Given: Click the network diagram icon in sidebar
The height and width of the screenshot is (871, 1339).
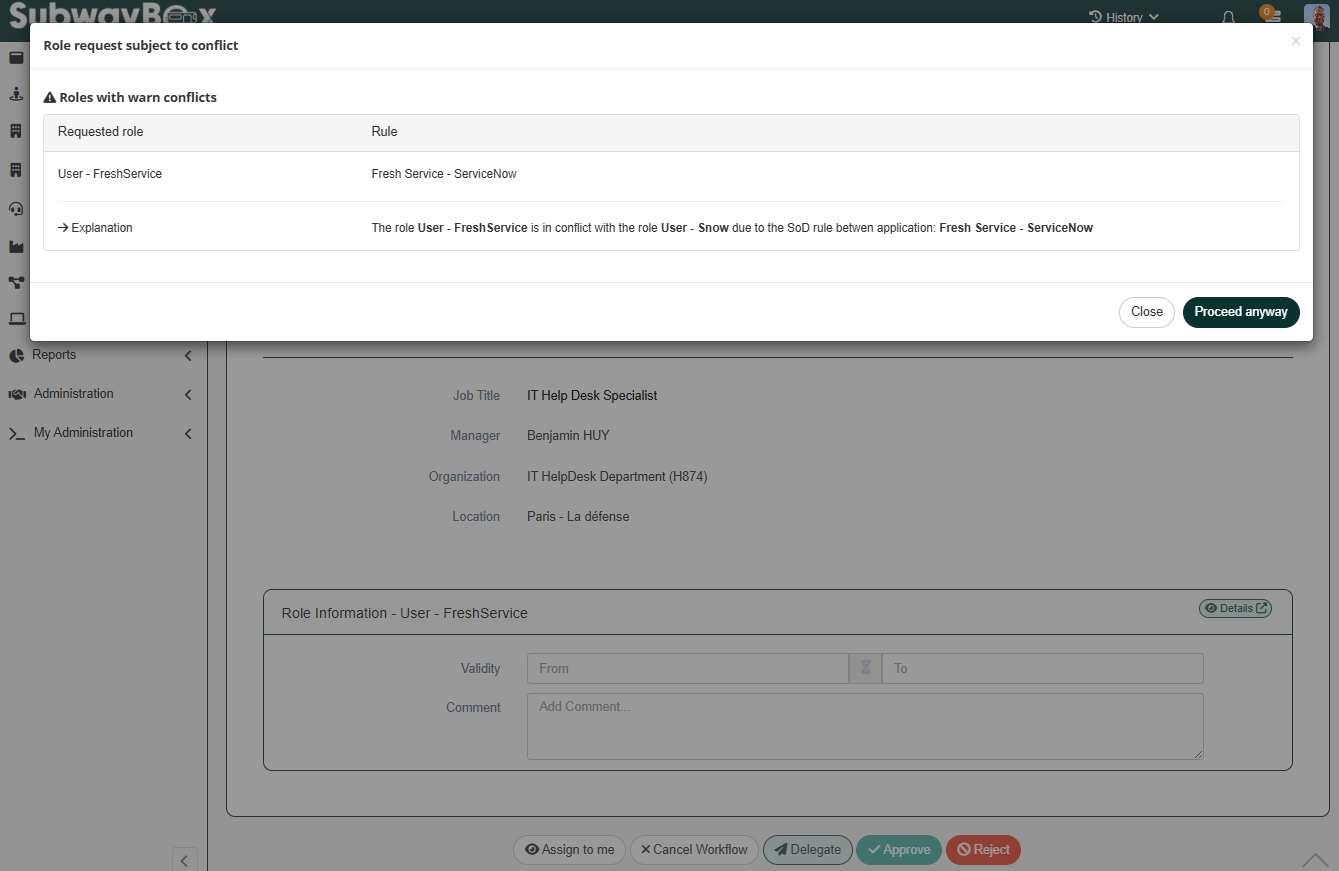Looking at the screenshot, I should coord(16,283).
